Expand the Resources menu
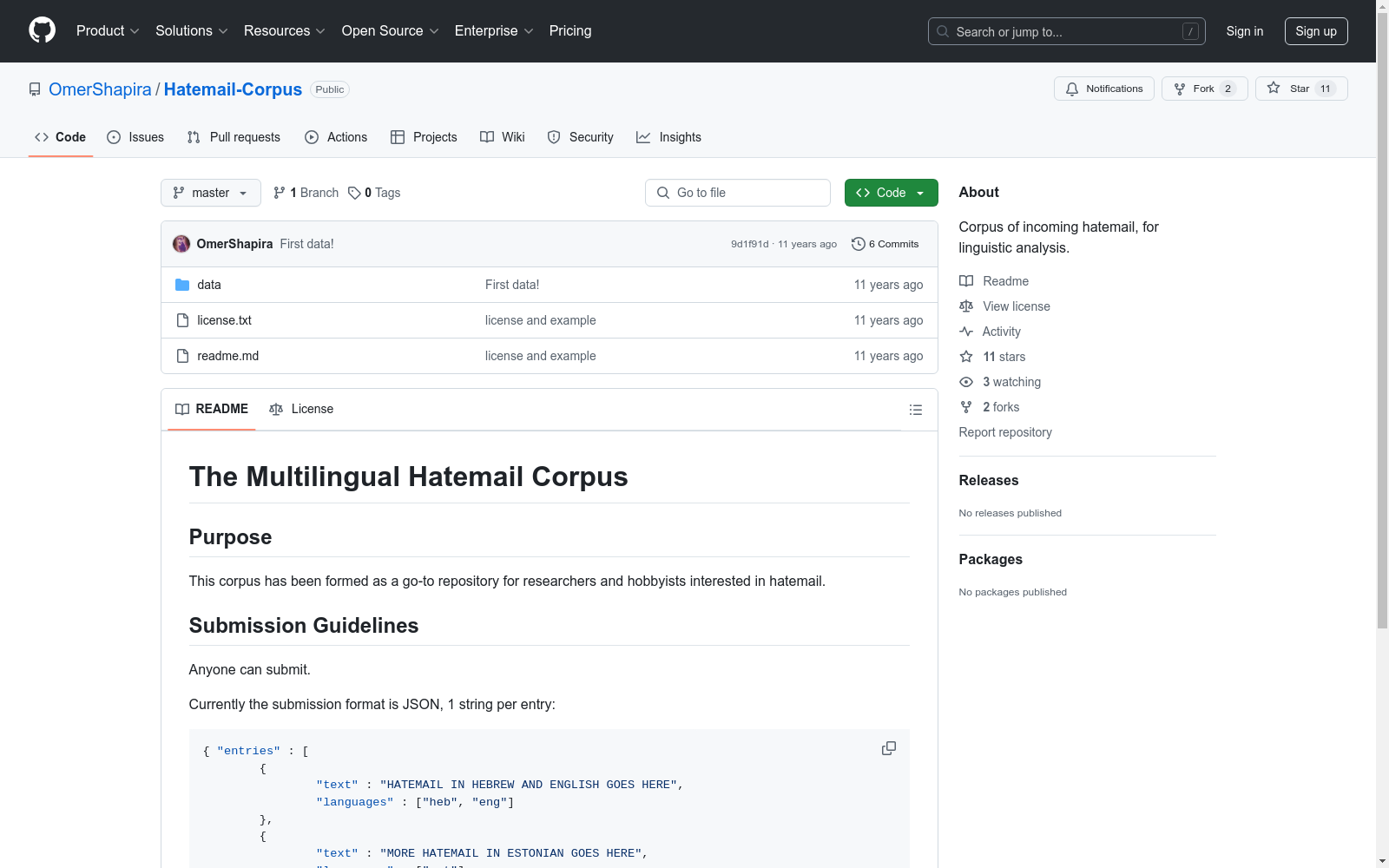1389x868 pixels. (x=285, y=31)
